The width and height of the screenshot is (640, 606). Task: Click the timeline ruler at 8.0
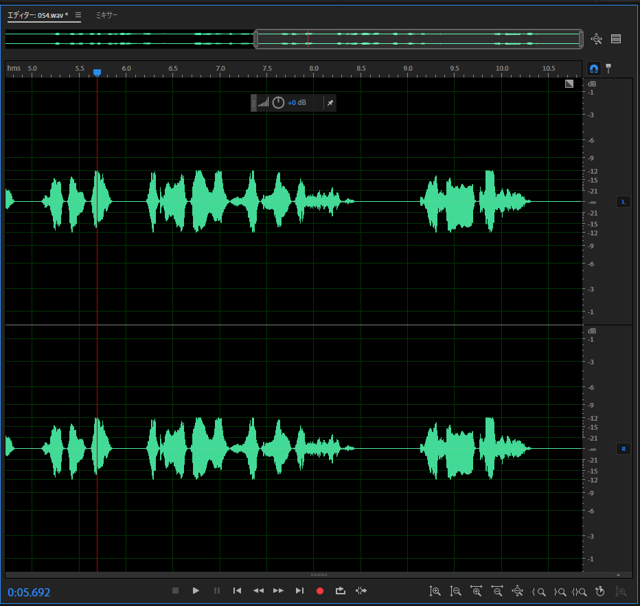point(313,69)
